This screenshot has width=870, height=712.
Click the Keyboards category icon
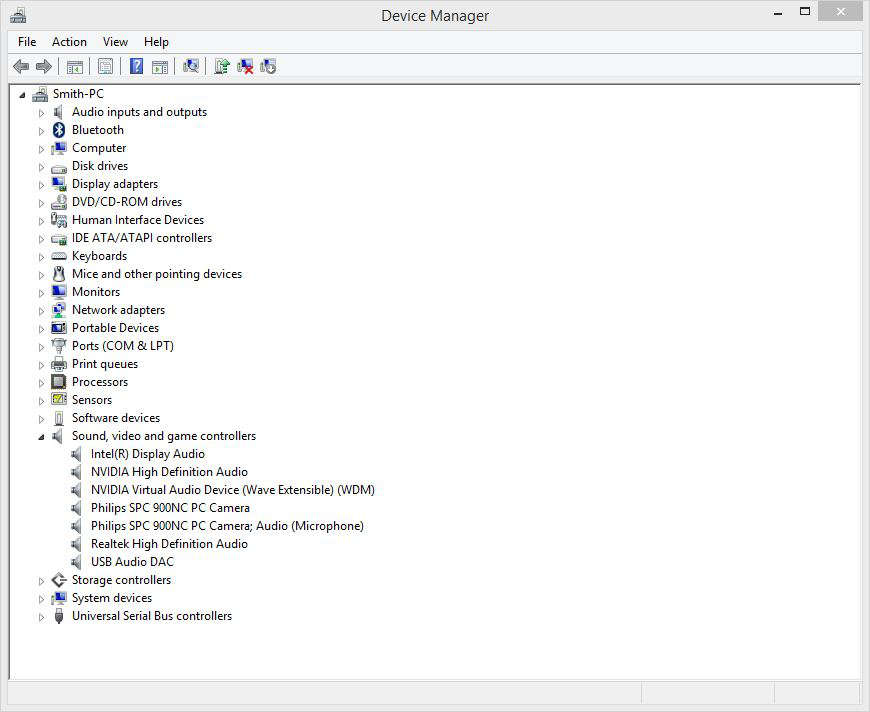(x=59, y=256)
